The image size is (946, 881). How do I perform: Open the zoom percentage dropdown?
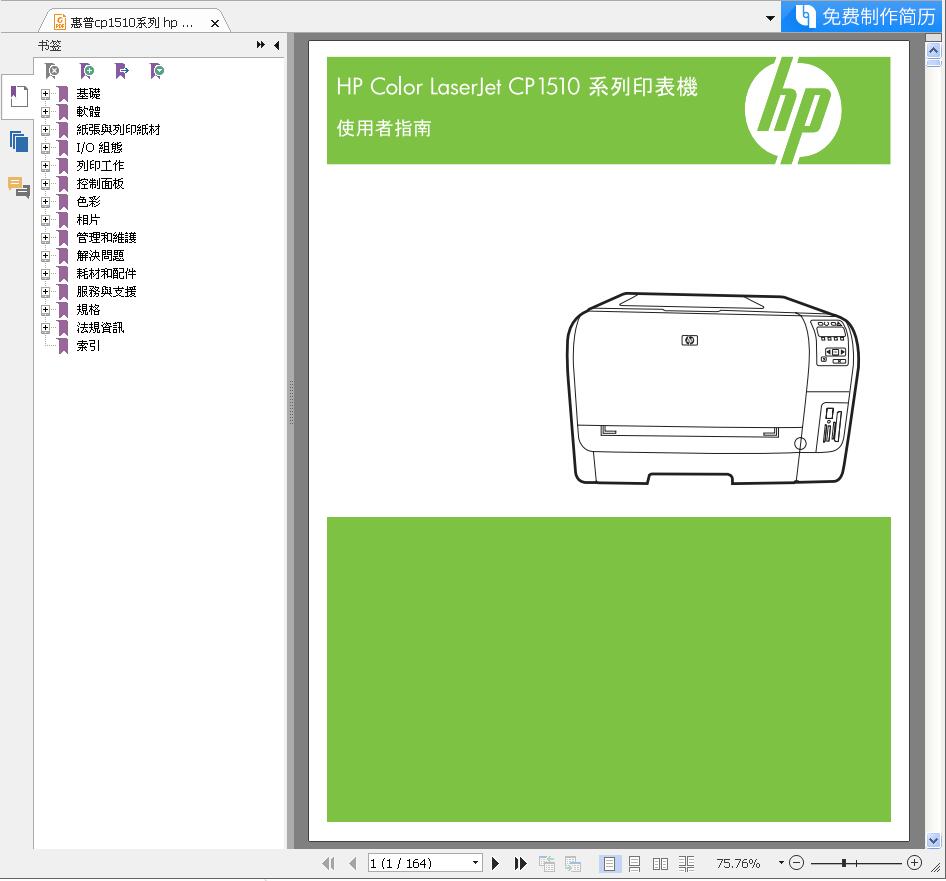781,863
